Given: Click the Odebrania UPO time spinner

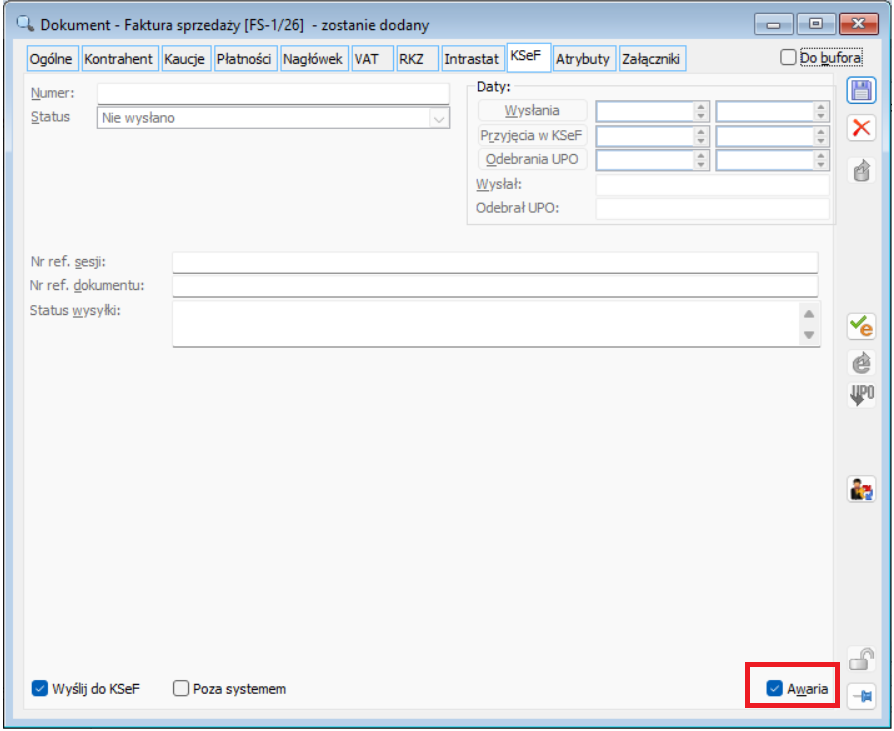Looking at the screenshot, I should [820, 160].
